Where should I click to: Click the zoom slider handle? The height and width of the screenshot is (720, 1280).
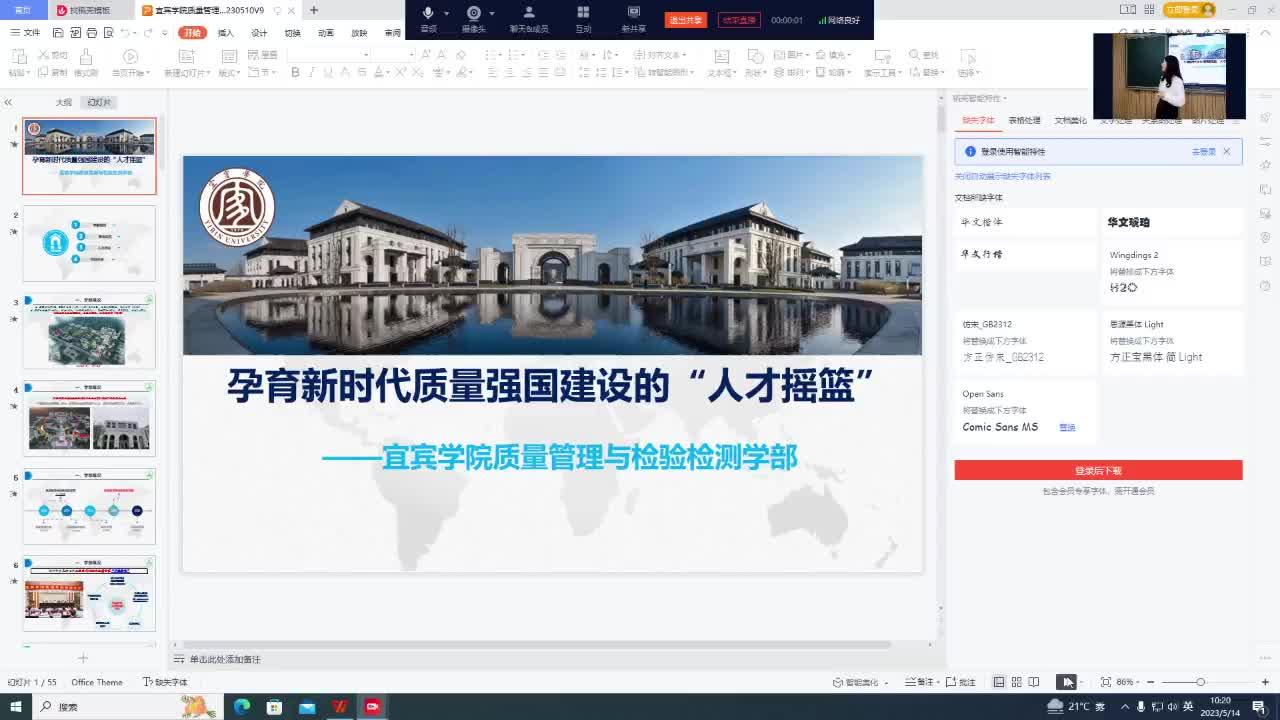(x=1200, y=682)
